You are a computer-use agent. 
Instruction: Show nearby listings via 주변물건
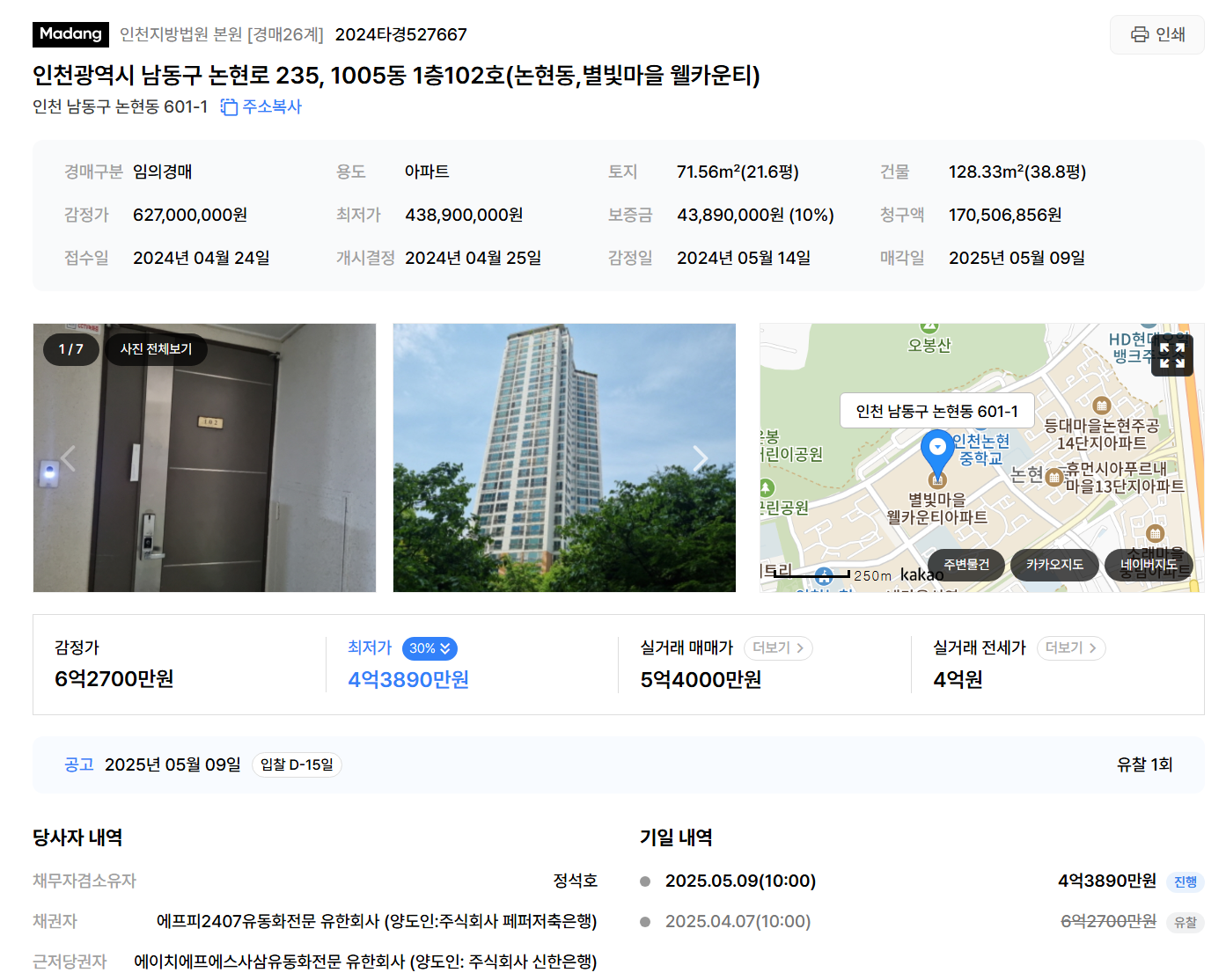[x=966, y=565]
